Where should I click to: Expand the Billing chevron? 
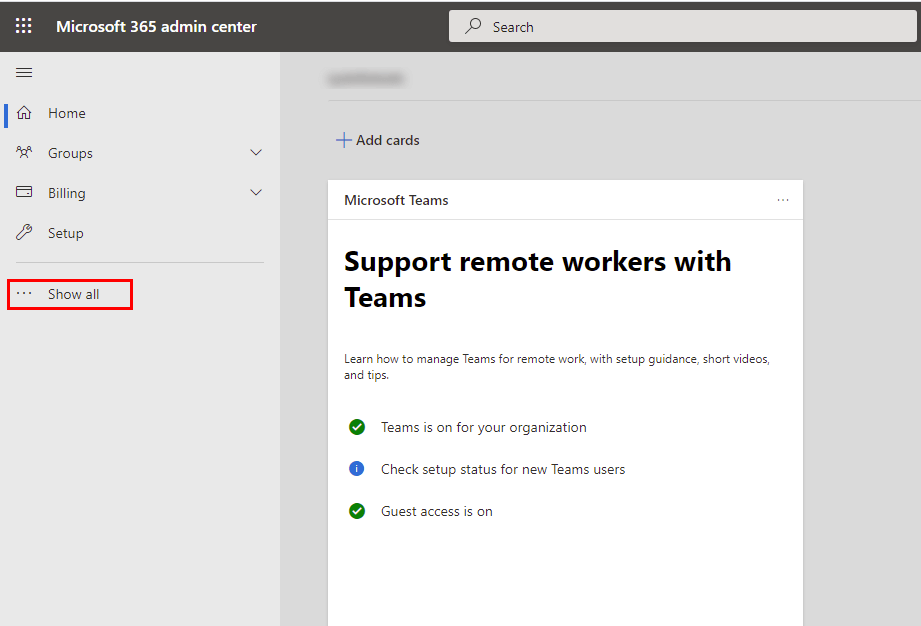(x=256, y=193)
